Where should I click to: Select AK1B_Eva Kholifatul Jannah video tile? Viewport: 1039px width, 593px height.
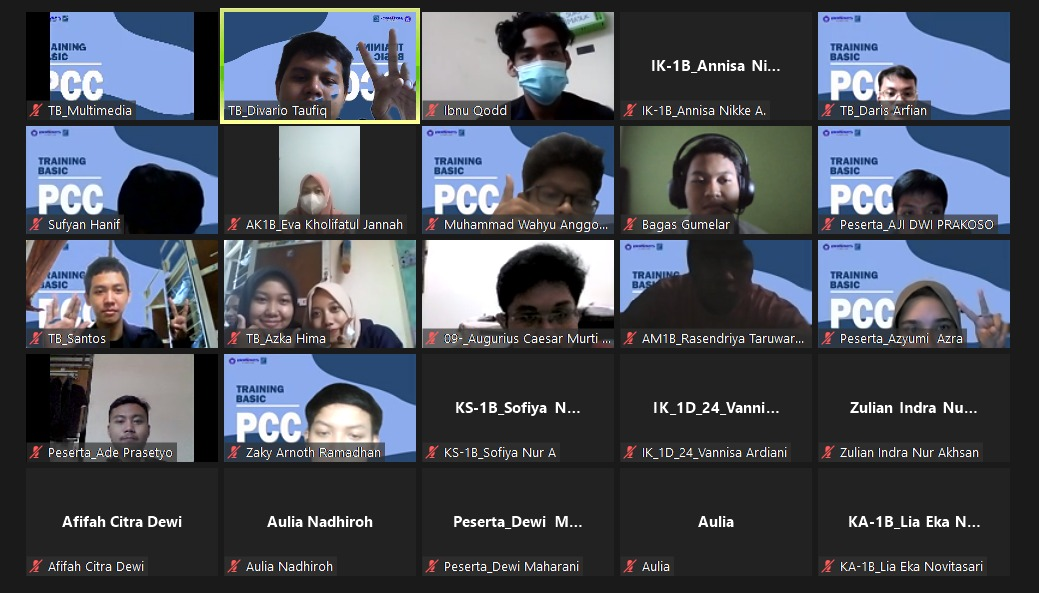pos(320,180)
